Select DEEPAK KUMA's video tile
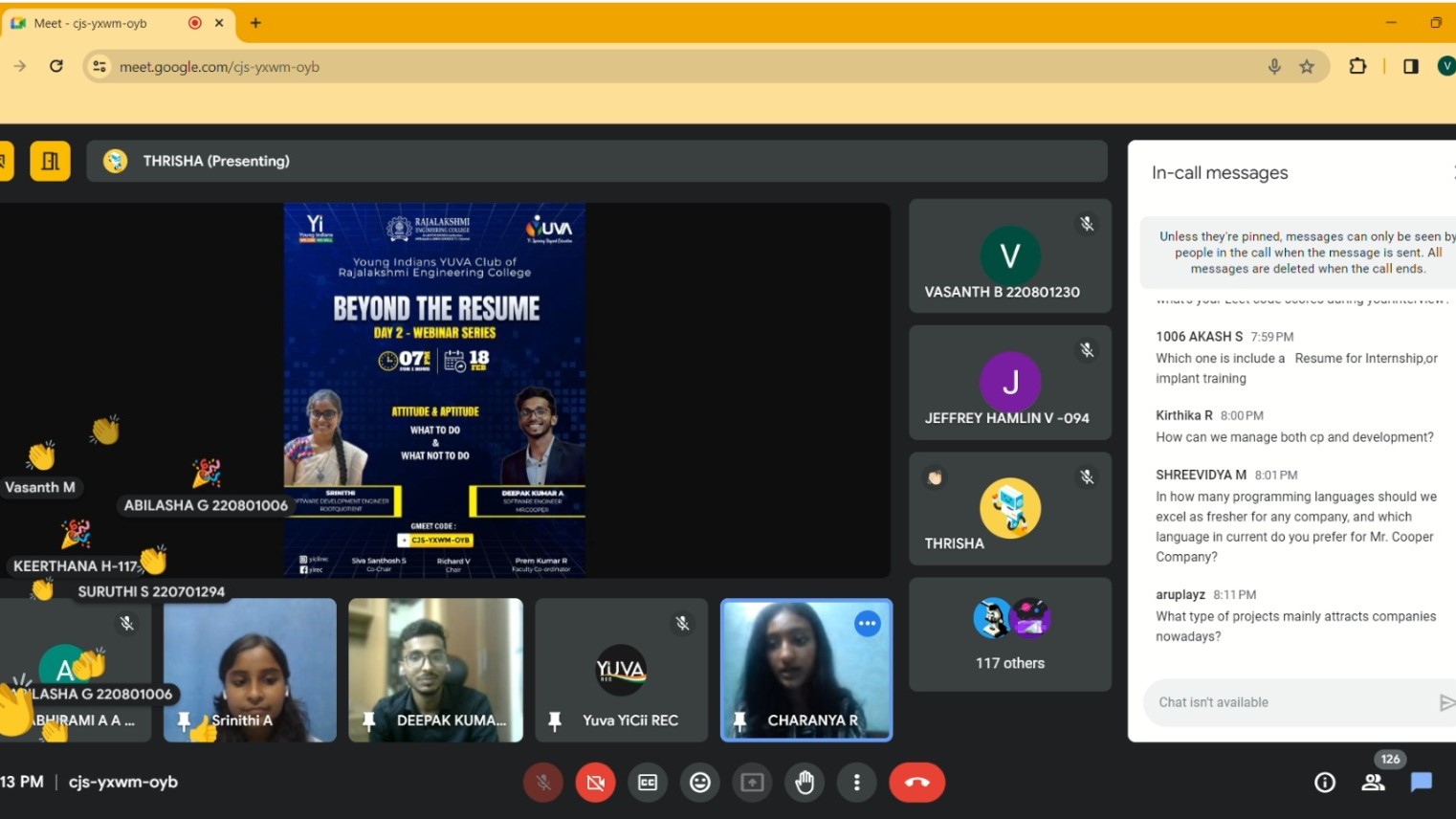 [x=435, y=670]
